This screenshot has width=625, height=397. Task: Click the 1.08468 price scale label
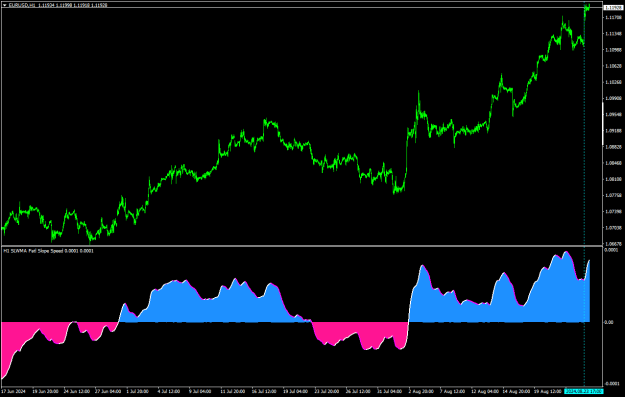pyautogui.click(x=614, y=163)
